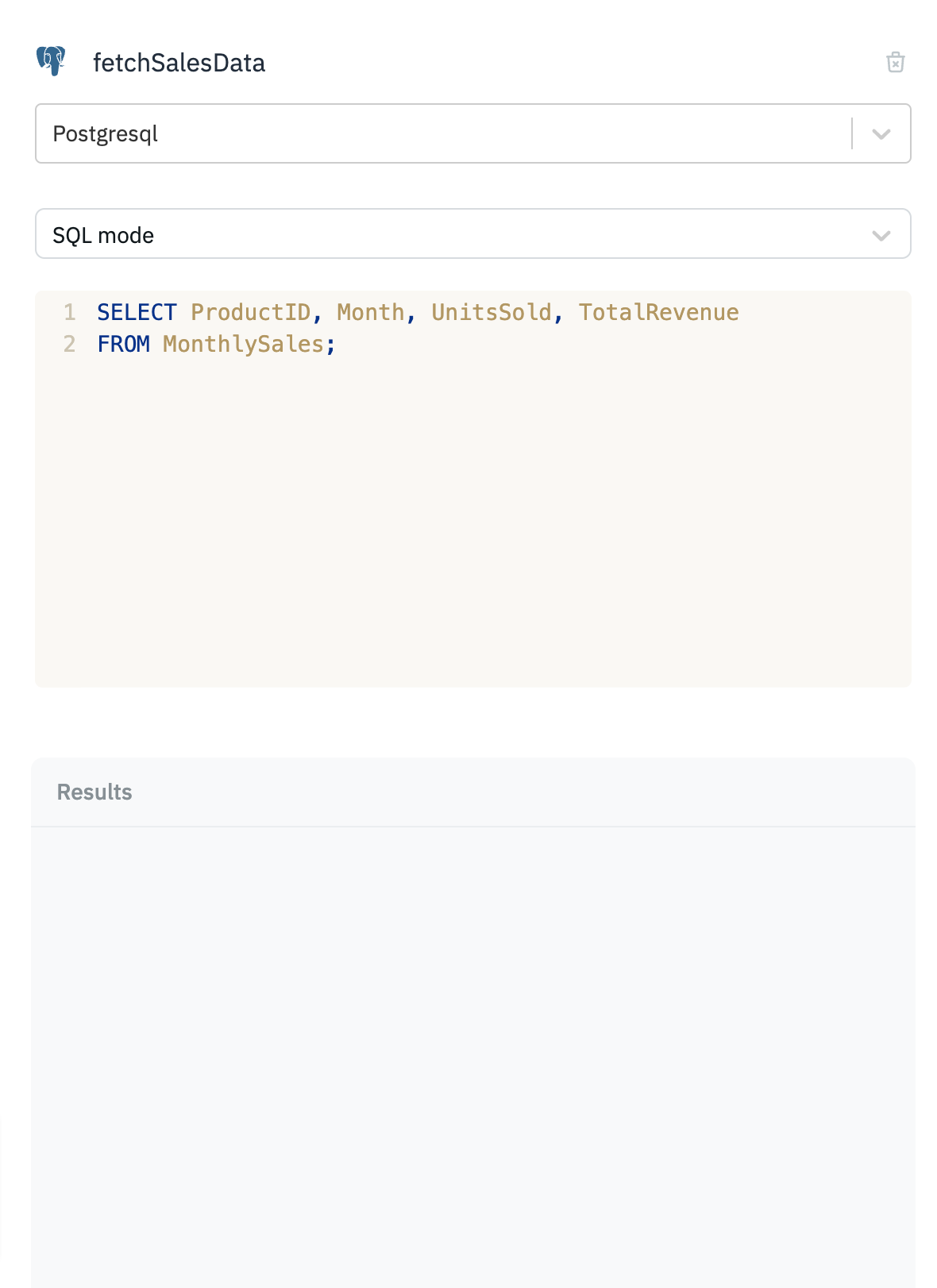Click line number 1 in the gutter
The height and width of the screenshot is (1288, 937).
click(70, 312)
